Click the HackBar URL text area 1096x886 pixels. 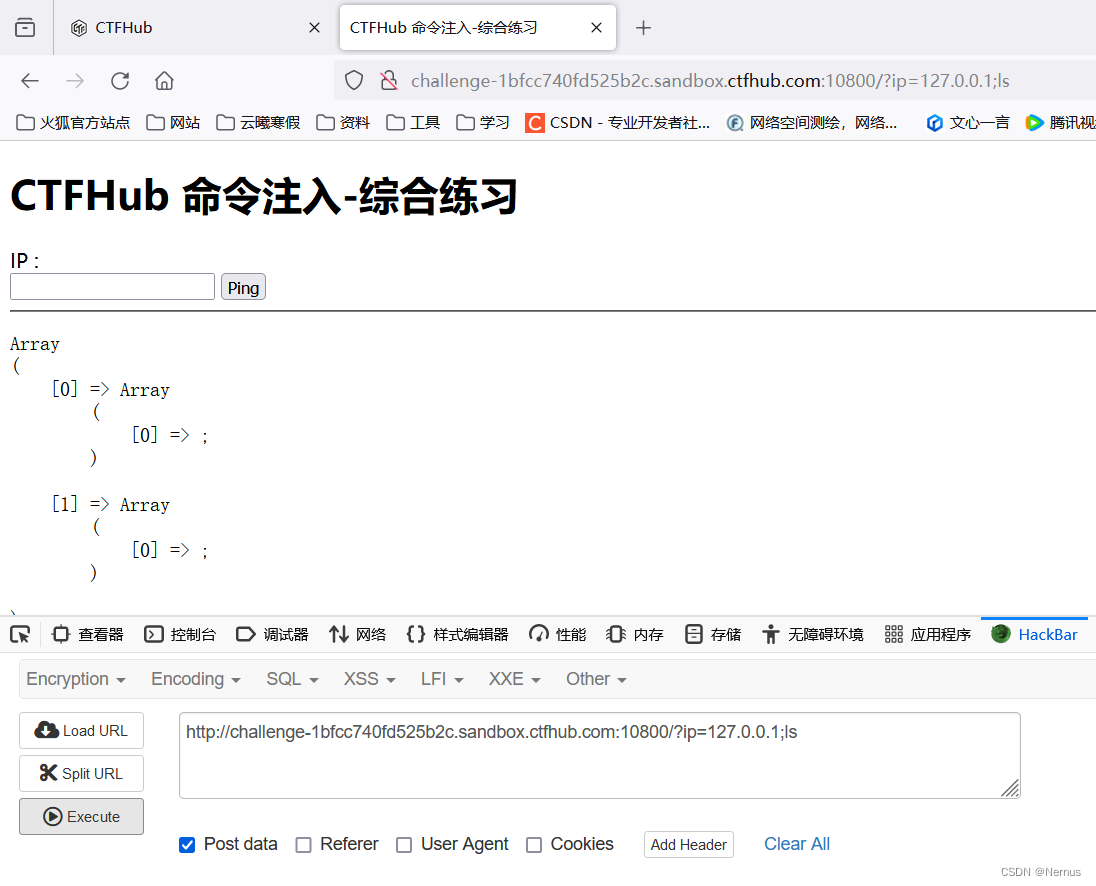coord(600,755)
